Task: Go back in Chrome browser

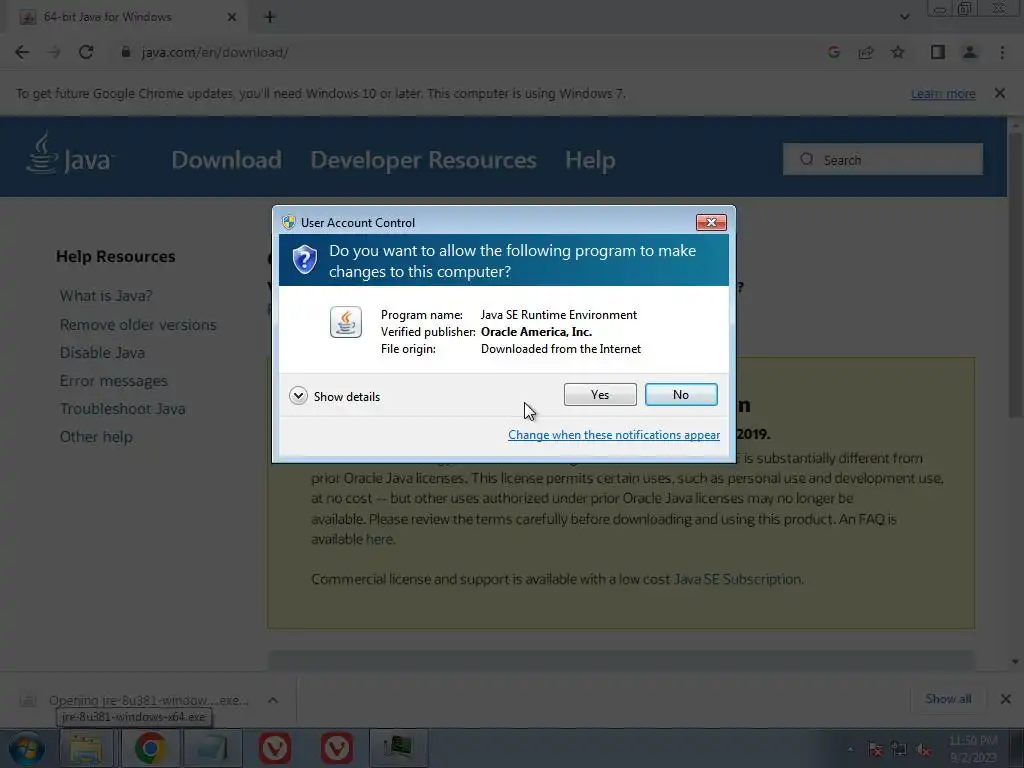Action: click(x=22, y=52)
